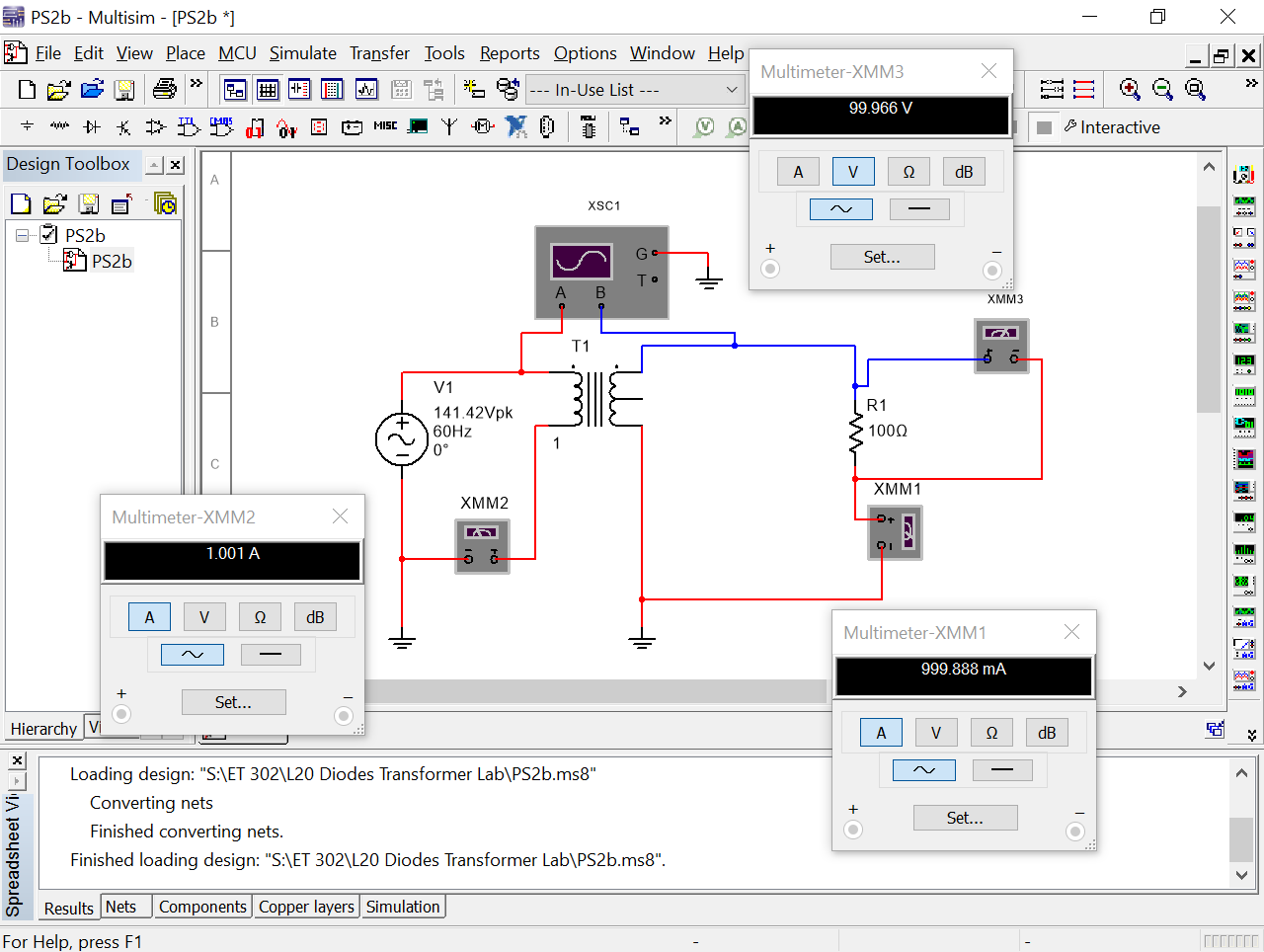This screenshot has width=1264, height=952.
Task: Click Set... on Multimeter-XMM2
Action: 233,701
